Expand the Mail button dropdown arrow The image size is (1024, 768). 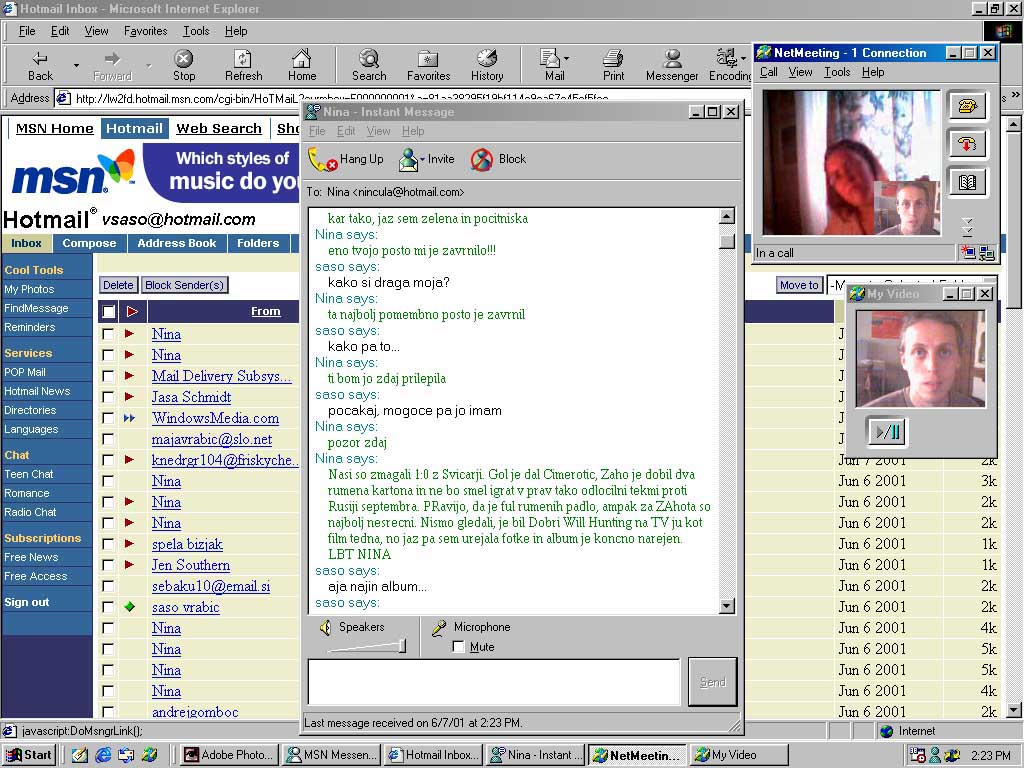click(x=566, y=58)
